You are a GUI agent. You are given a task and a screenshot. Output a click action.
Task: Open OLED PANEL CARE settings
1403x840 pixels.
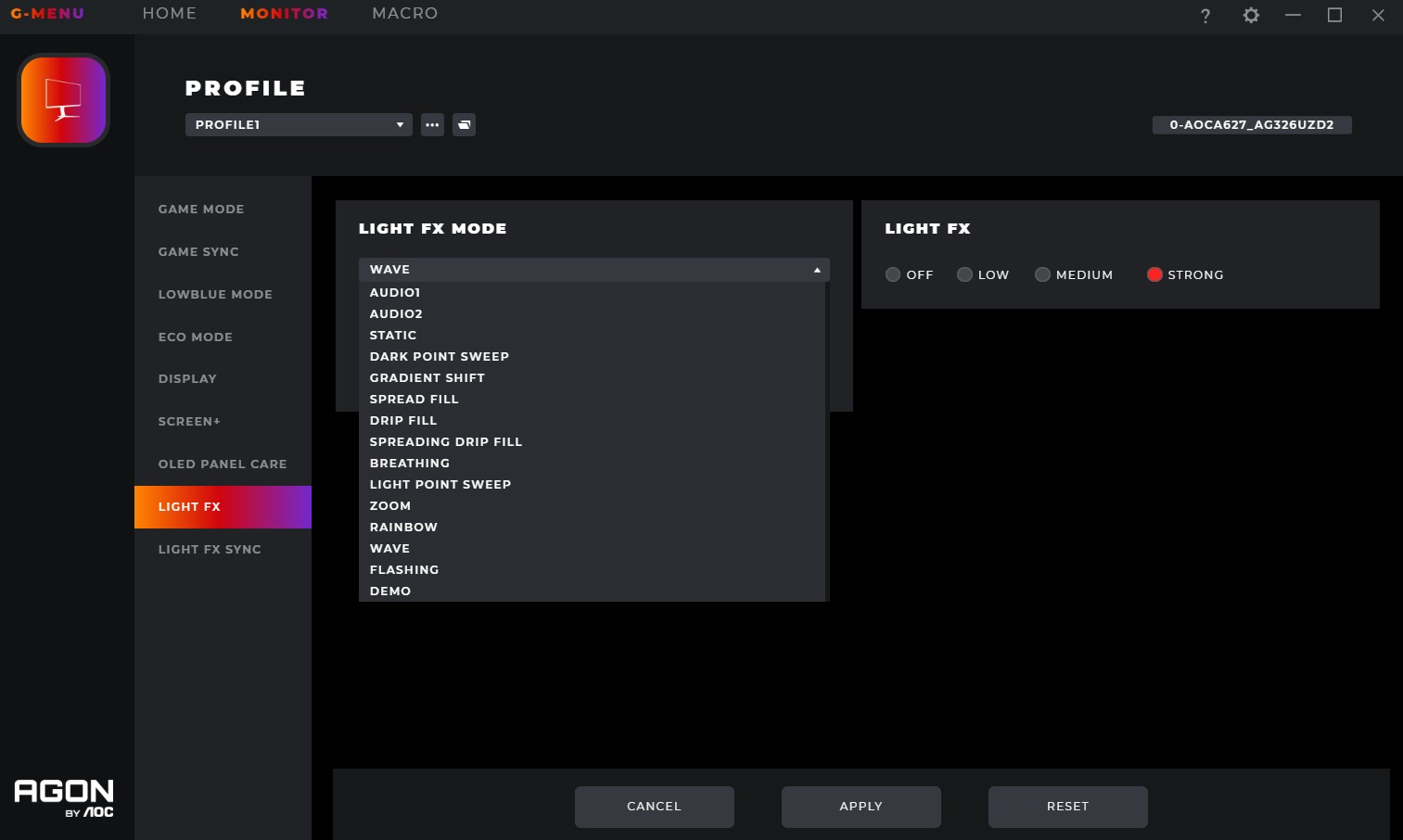click(223, 465)
